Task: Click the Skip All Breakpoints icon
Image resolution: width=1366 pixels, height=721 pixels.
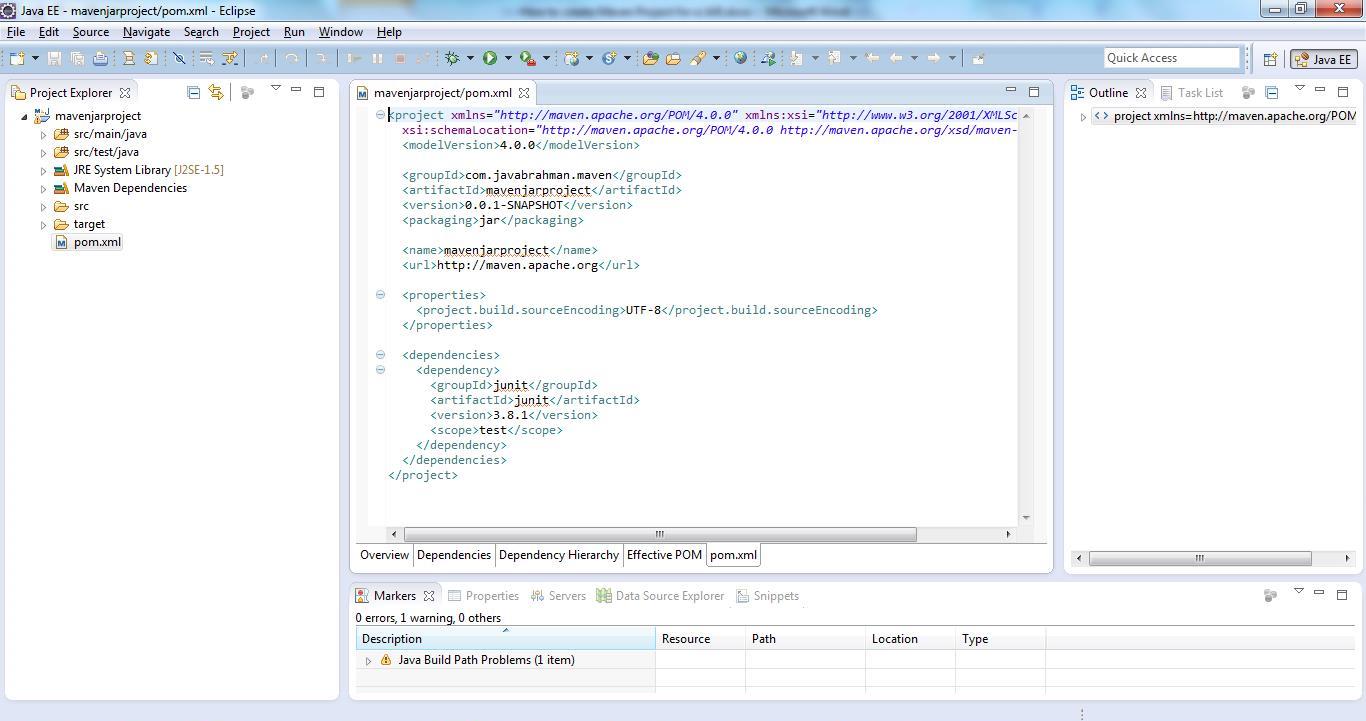Action: 179,58
